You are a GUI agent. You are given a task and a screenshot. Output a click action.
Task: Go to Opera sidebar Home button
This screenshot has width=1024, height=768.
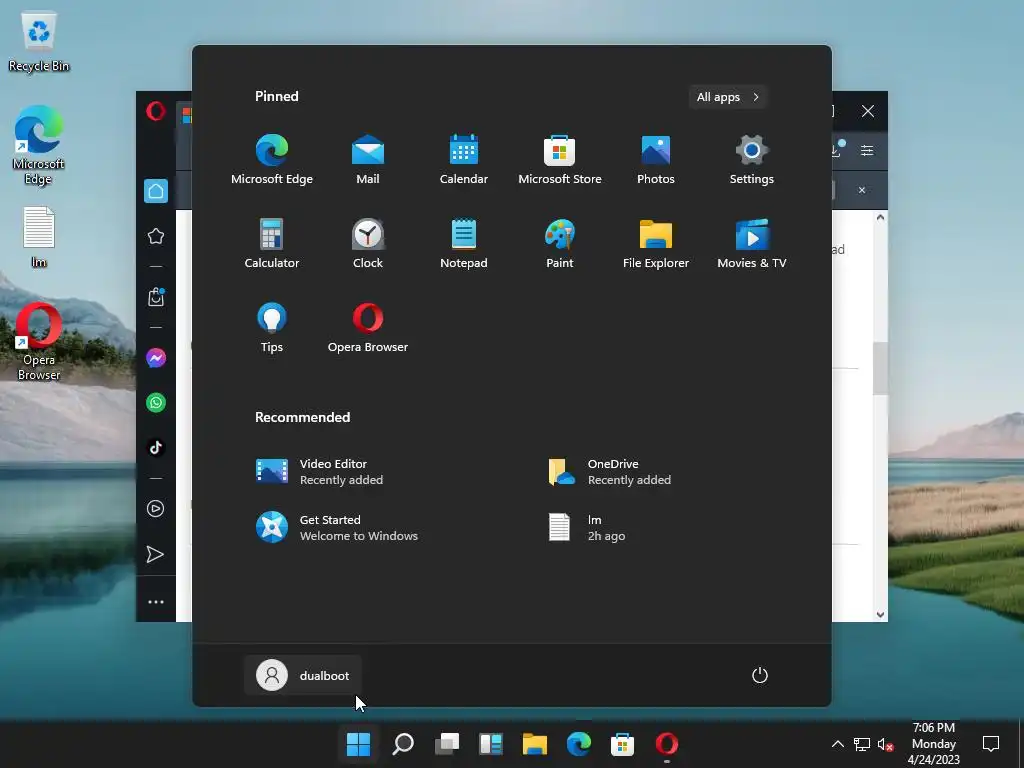(x=155, y=191)
